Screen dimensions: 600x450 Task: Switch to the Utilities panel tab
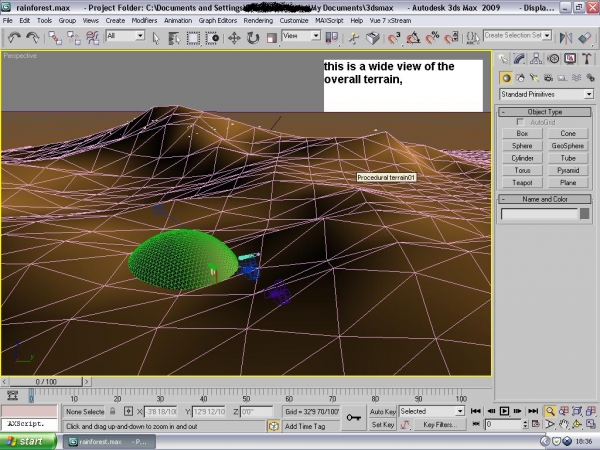click(x=587, y=59)
